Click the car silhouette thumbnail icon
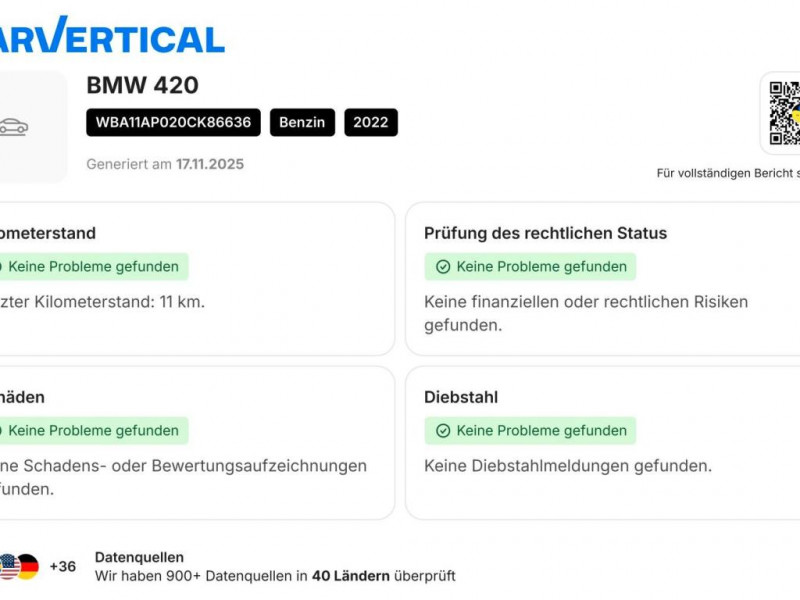 (14, 127)
